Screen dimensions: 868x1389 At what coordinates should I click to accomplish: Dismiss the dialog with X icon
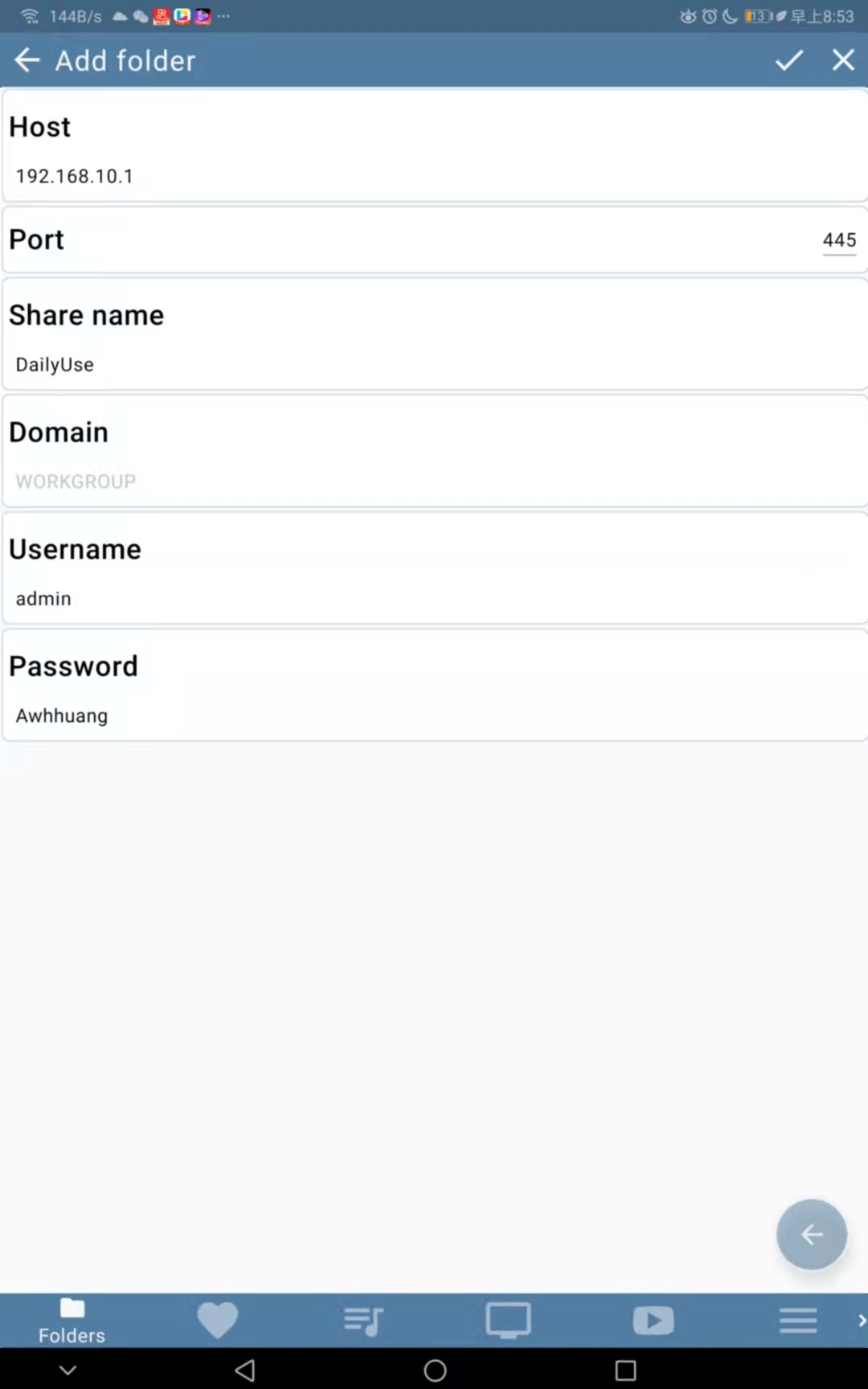843,59
